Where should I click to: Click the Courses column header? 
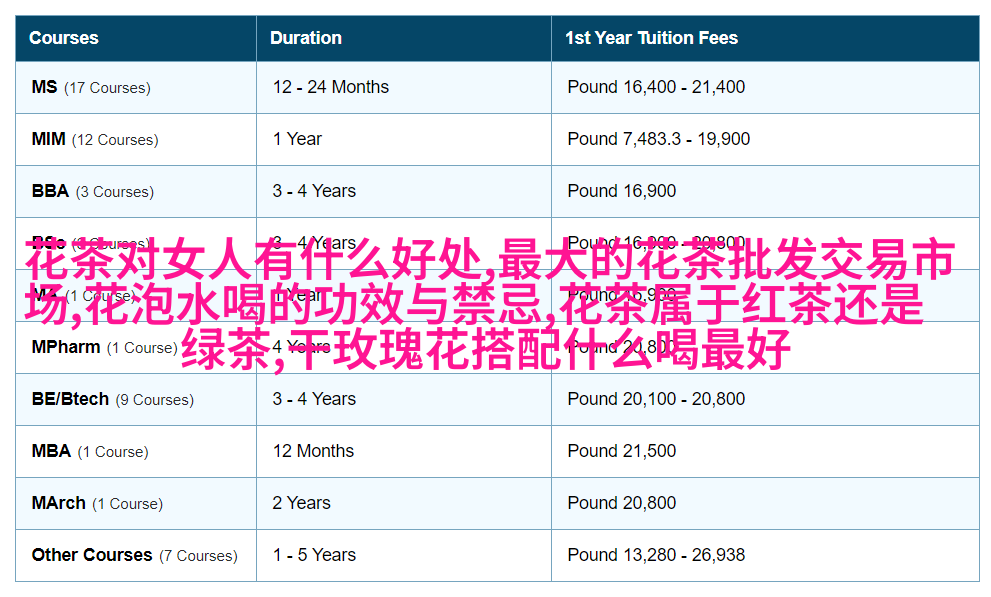click(x=64, y=38)
